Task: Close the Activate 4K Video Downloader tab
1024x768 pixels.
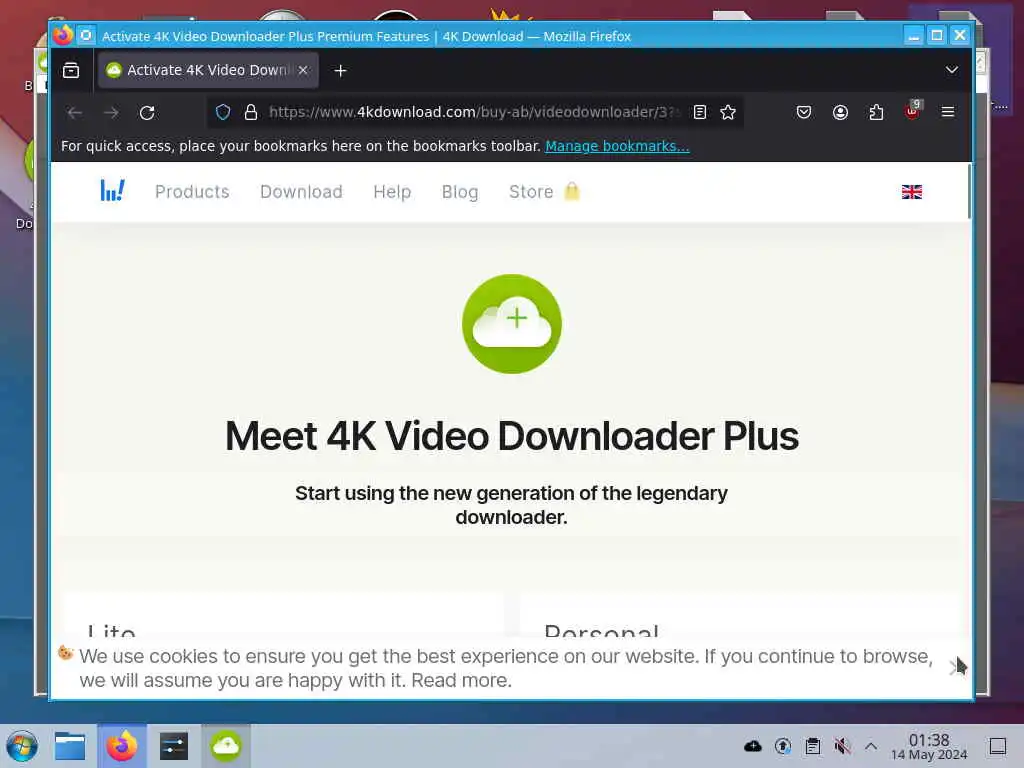Action: pyautogui.click(x=303, y=70)
